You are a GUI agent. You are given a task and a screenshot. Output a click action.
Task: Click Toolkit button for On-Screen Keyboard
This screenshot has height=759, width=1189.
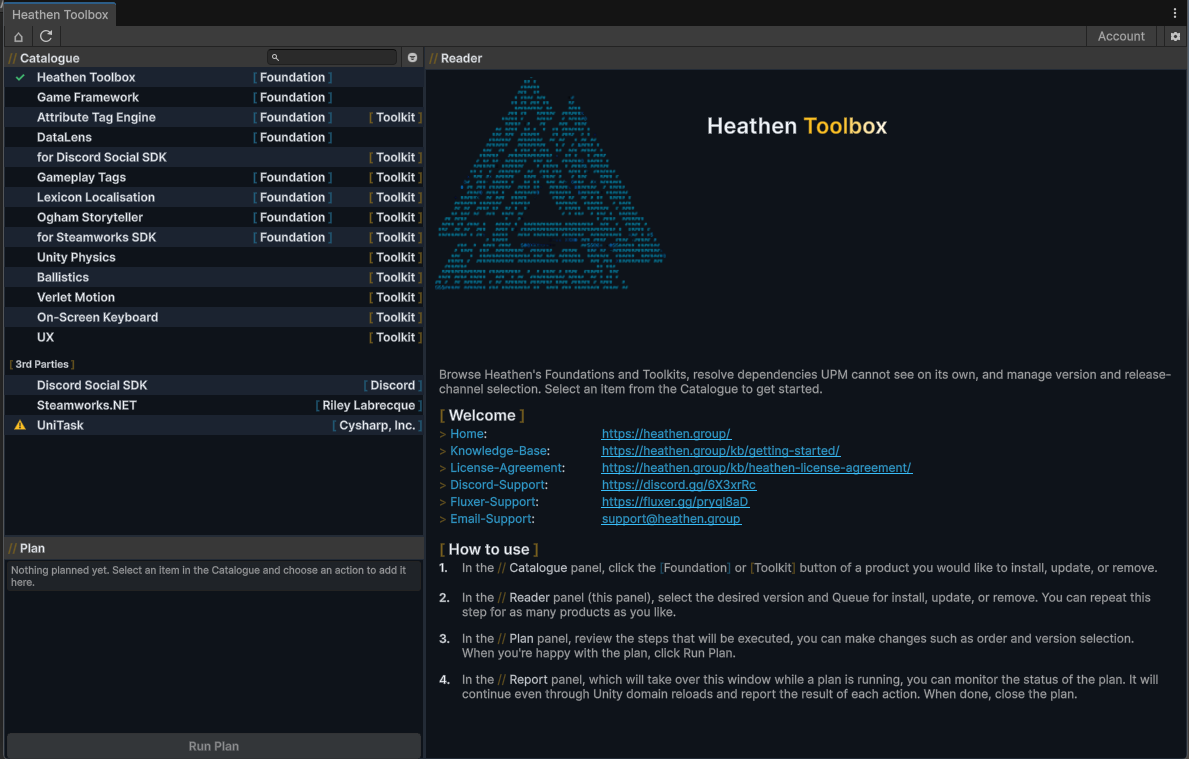coord(395,318)
